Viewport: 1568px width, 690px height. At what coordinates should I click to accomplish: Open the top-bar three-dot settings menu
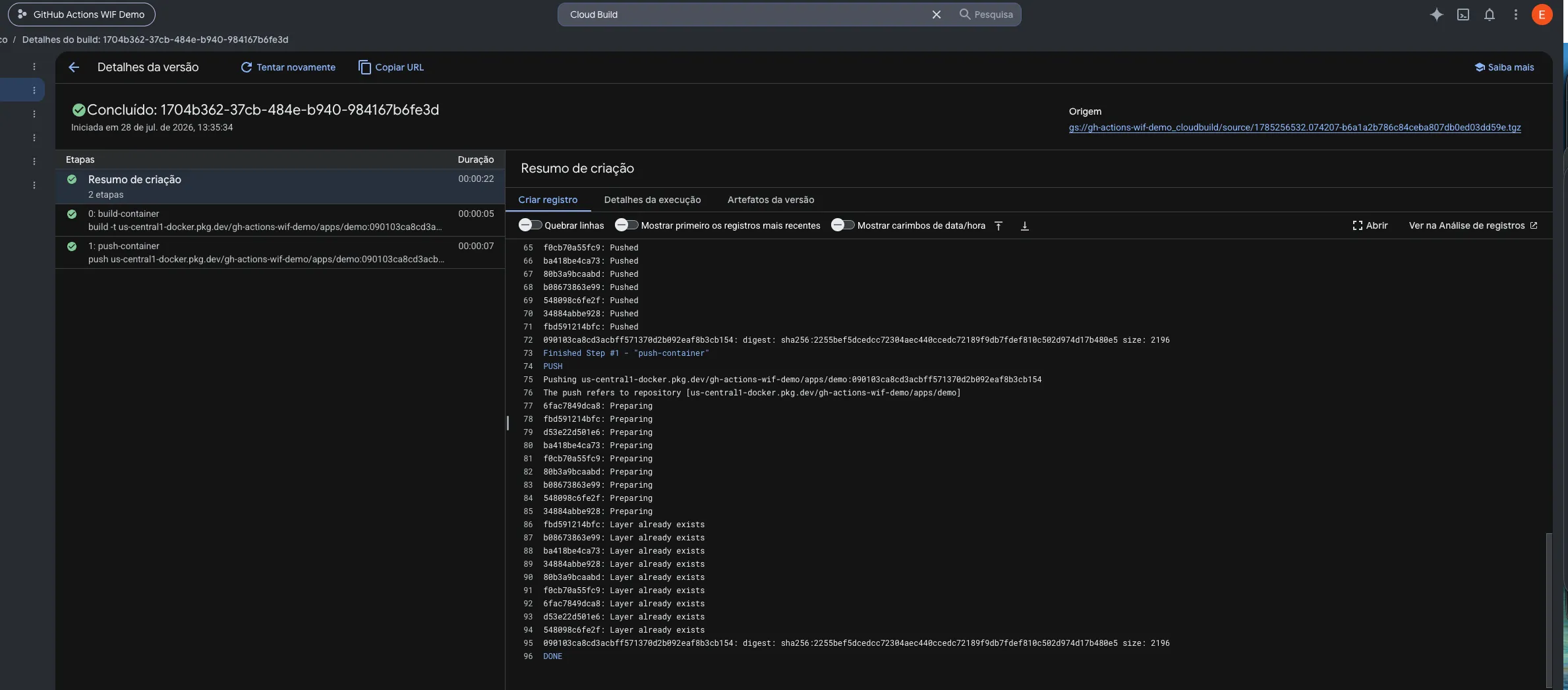(x=1515, y=14)
